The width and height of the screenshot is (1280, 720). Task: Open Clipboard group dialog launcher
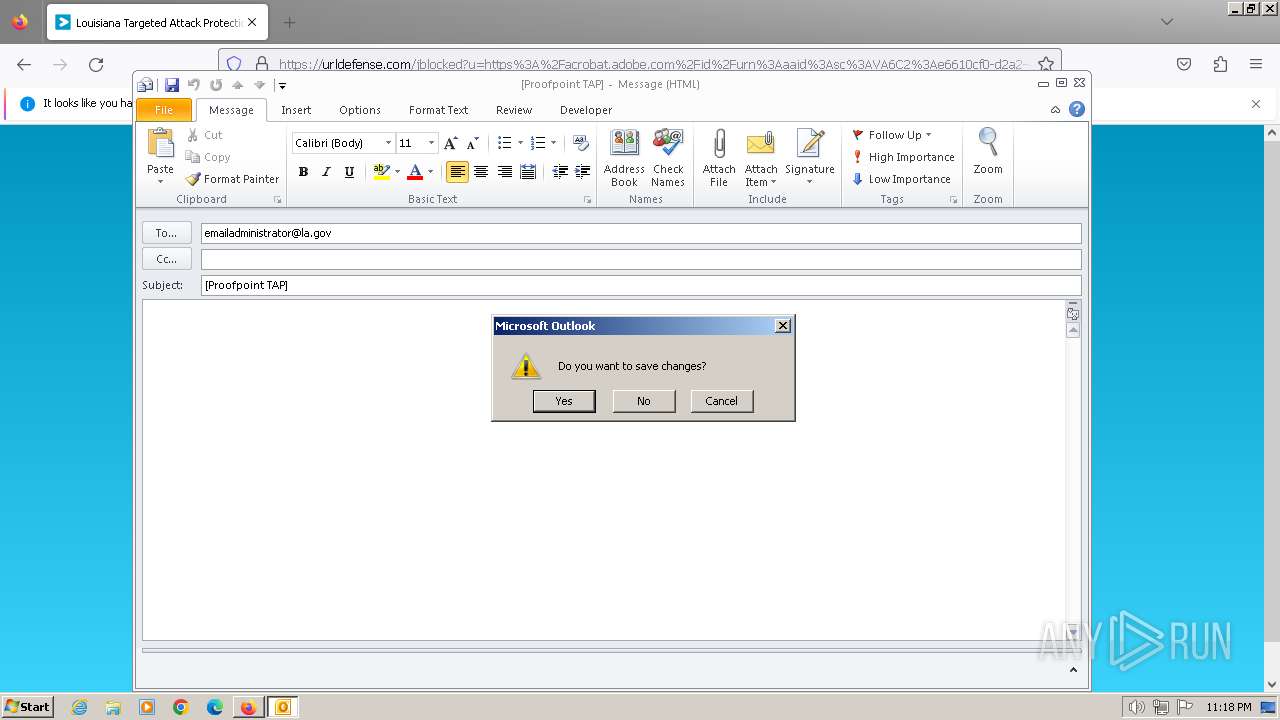pos(278,200)
